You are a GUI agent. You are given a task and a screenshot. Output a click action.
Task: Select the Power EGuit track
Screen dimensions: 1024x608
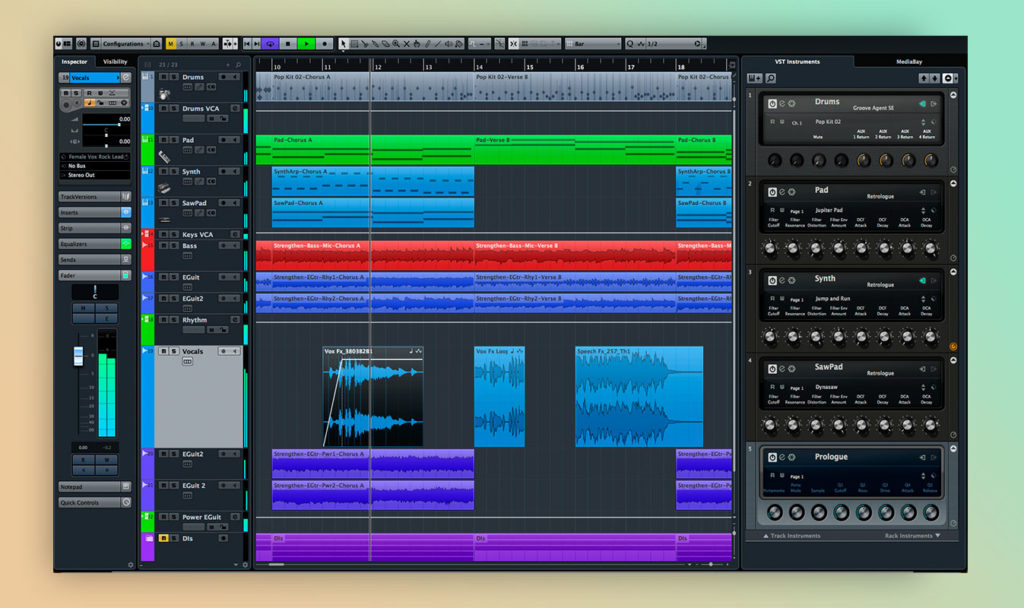pyautogui.click(x=201, y=517)
